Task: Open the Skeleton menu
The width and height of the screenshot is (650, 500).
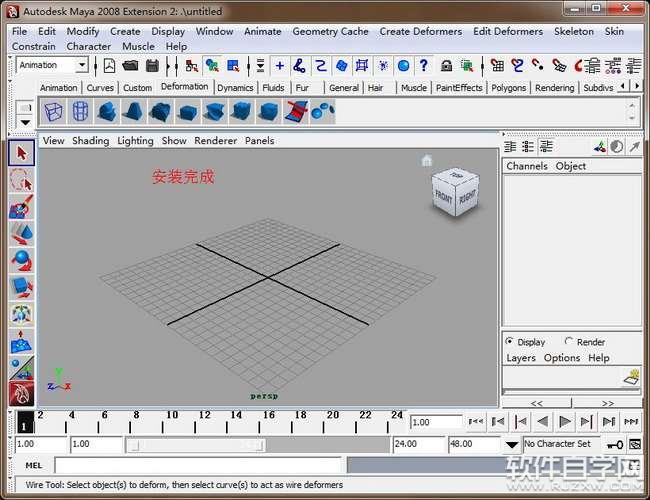Action: pos(574,32)
